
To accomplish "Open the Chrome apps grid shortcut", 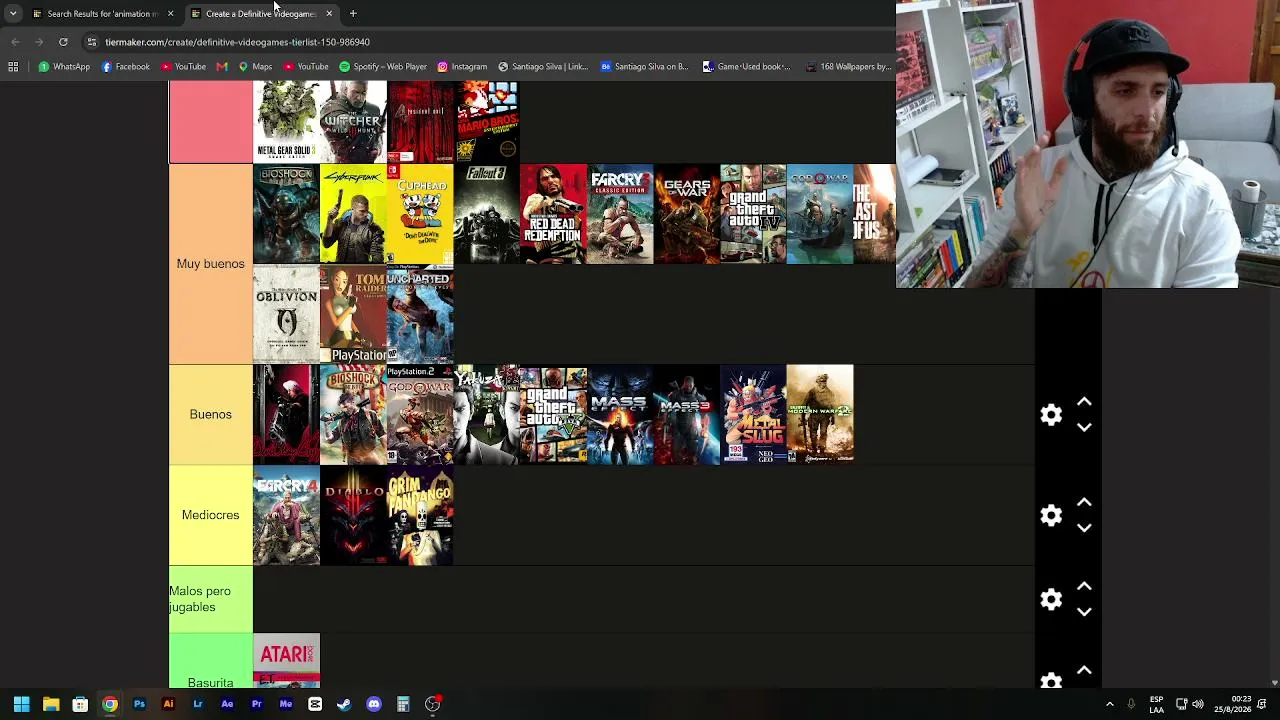I will 13,67.
